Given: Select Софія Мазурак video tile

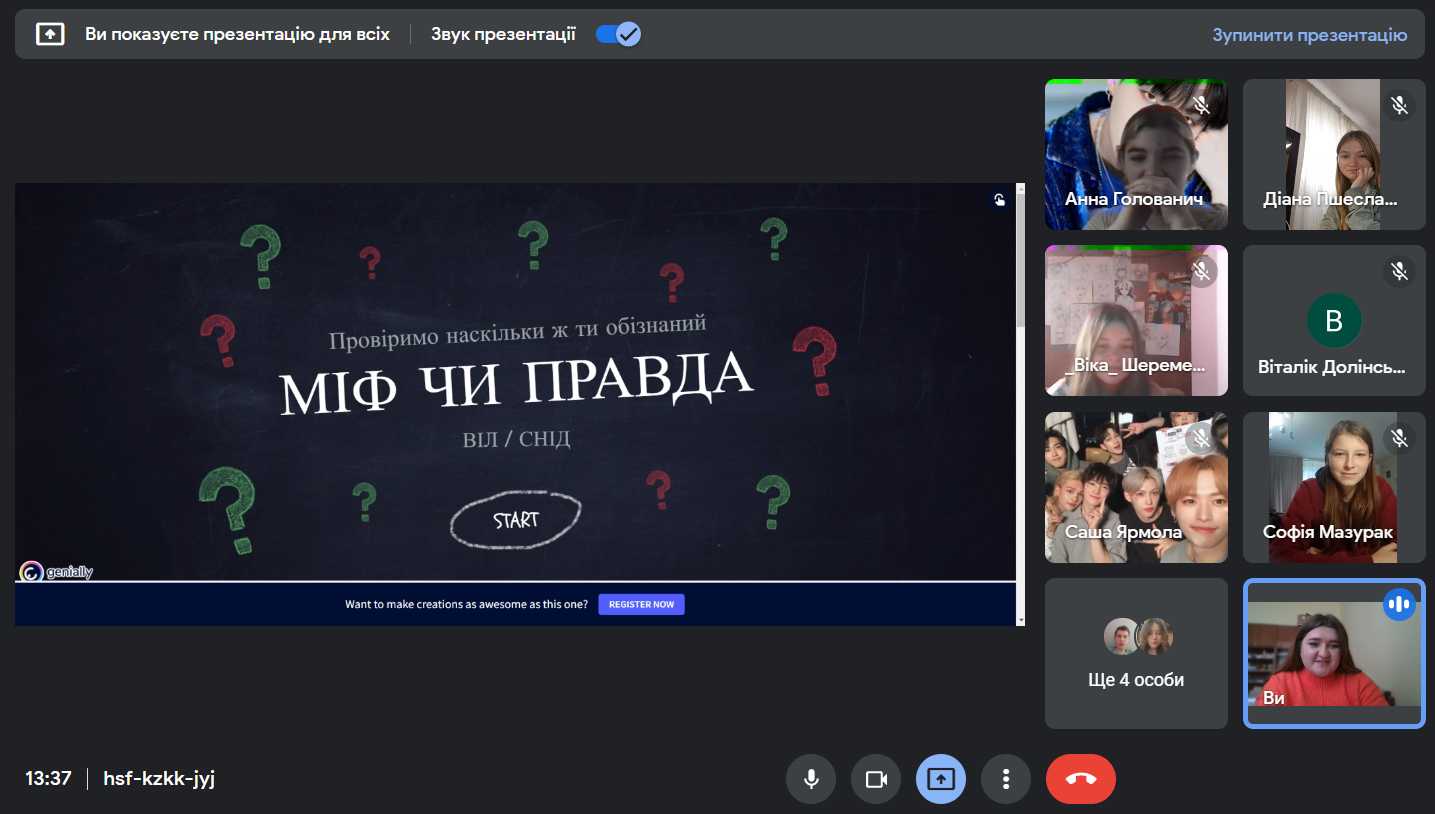Looking at the screenshot, I should (x=1334, y=487).
